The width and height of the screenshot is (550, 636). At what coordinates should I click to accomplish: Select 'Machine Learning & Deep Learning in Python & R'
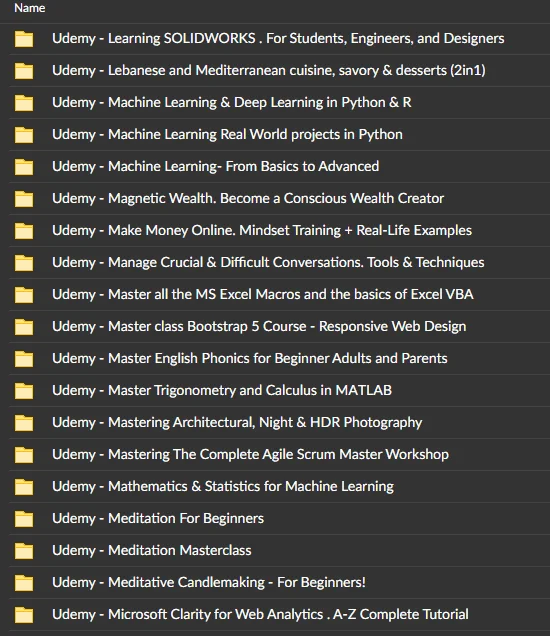tap(260, 103)
